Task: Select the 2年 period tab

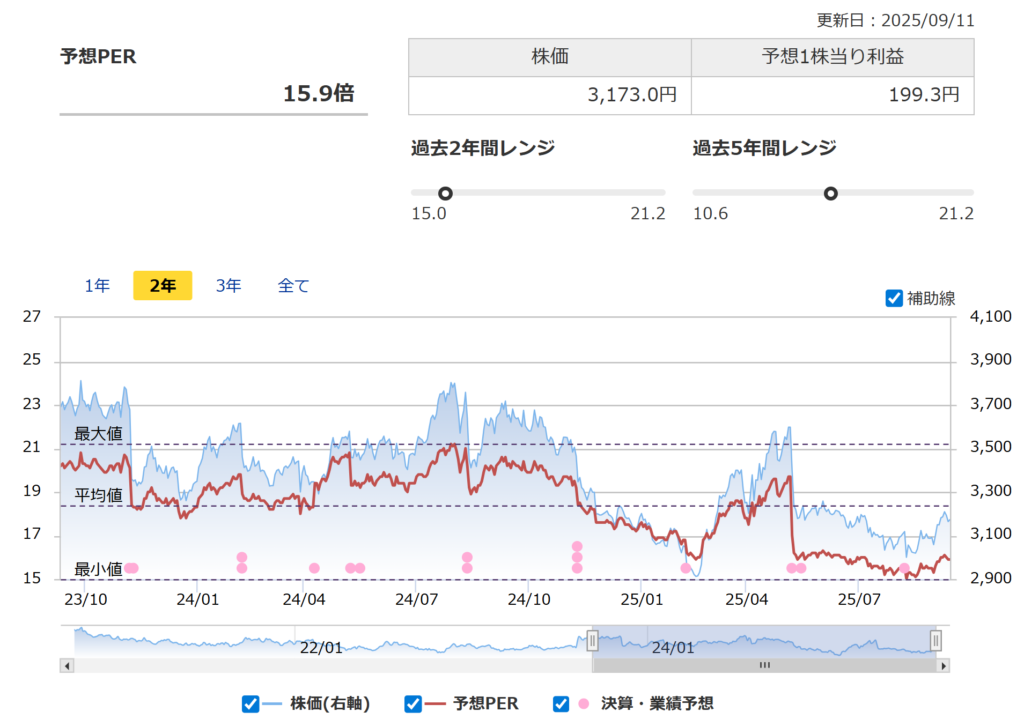Action: pyautogui.click(x=162, y=286)
